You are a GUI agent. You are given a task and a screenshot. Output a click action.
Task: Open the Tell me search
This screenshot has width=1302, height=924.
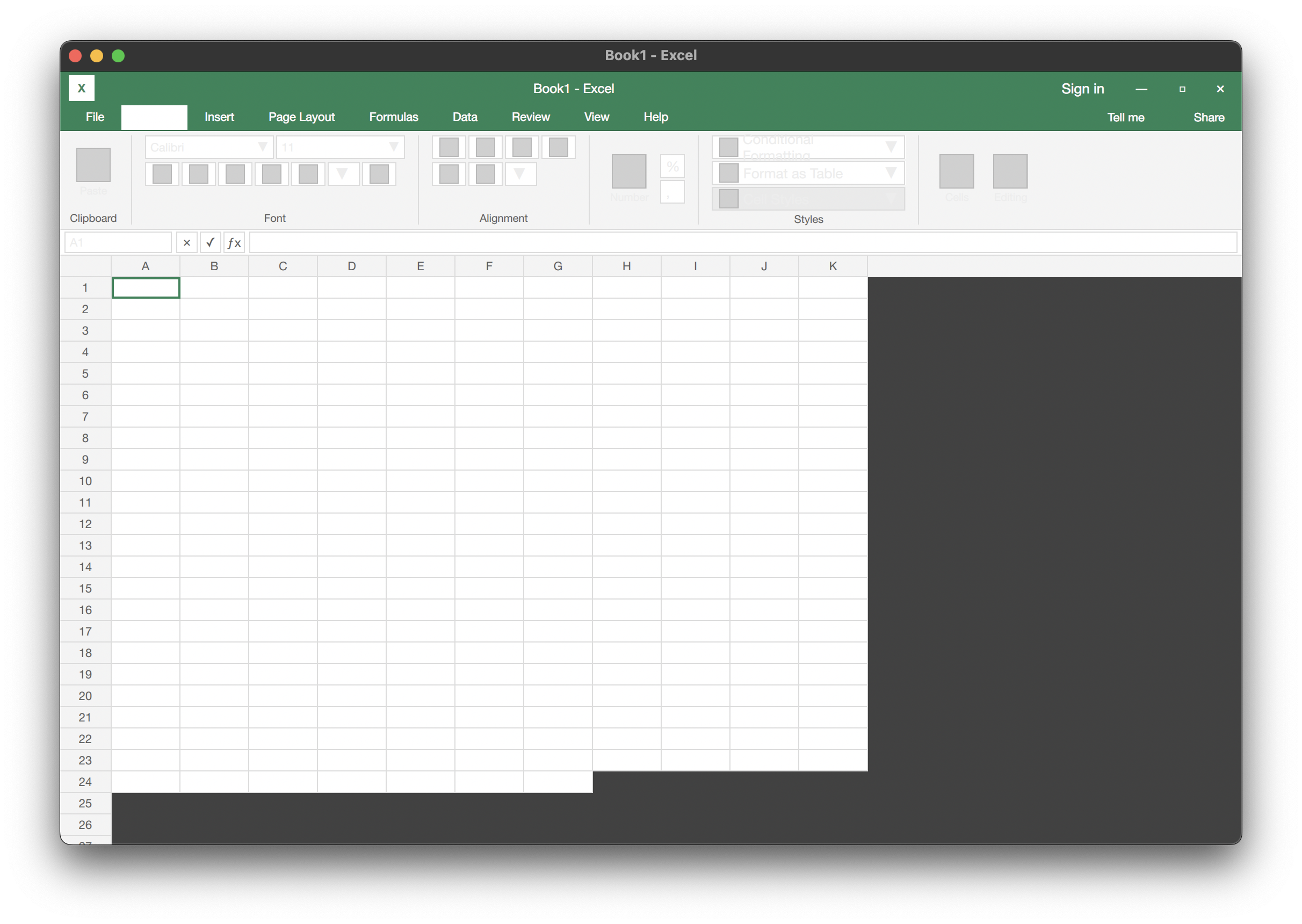[1126, 118]
